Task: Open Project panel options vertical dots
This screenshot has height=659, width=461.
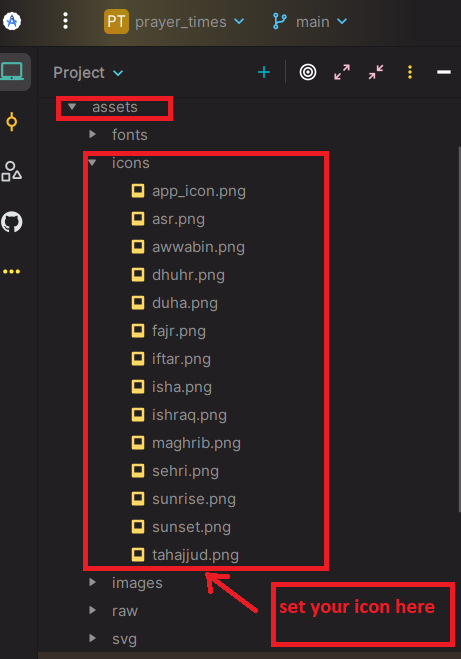Action: (x=410, y=72)
